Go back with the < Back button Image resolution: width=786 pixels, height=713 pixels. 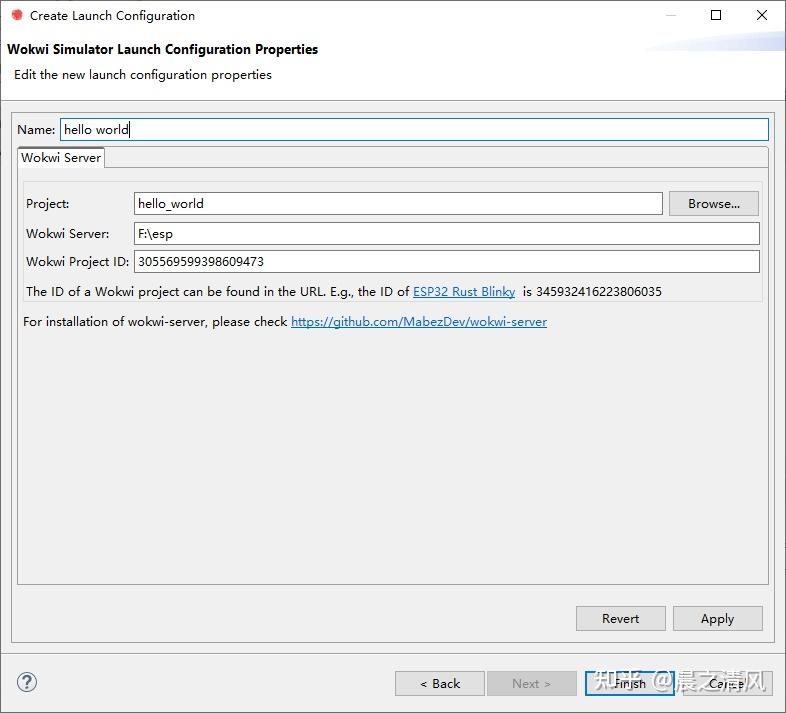(x=440, y=683)
